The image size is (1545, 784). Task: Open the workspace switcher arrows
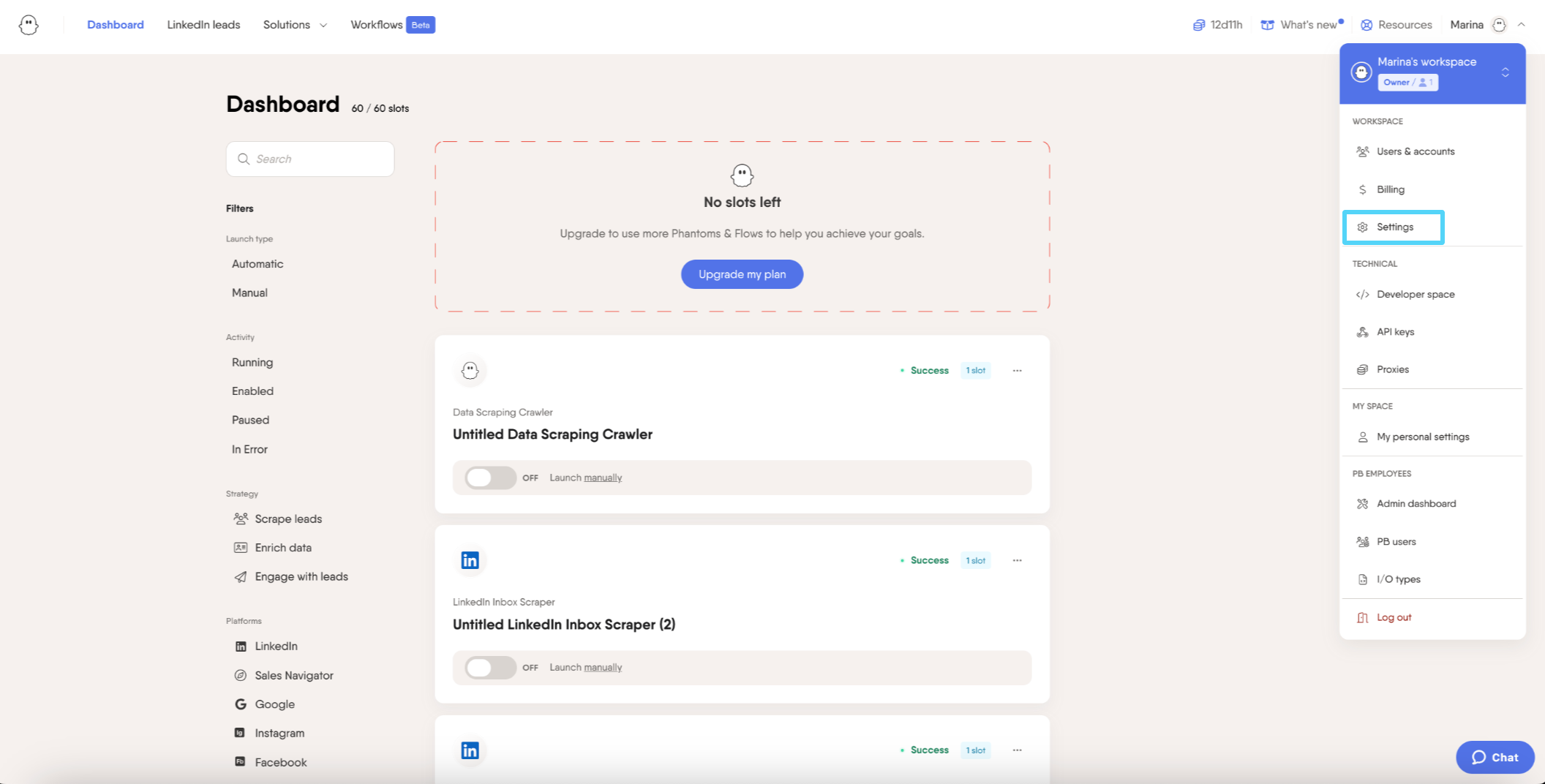1505,72
